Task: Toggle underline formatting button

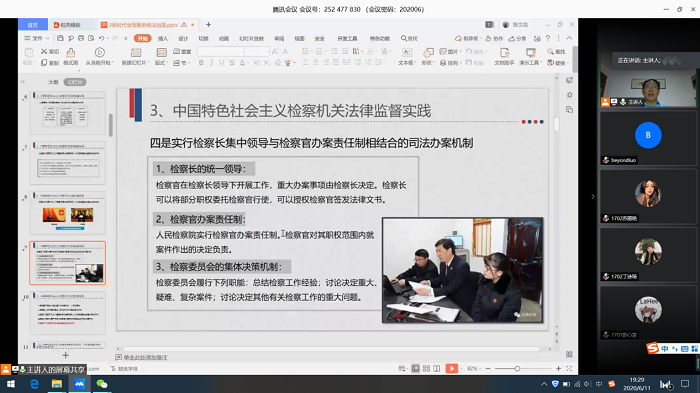Action: 222,63
